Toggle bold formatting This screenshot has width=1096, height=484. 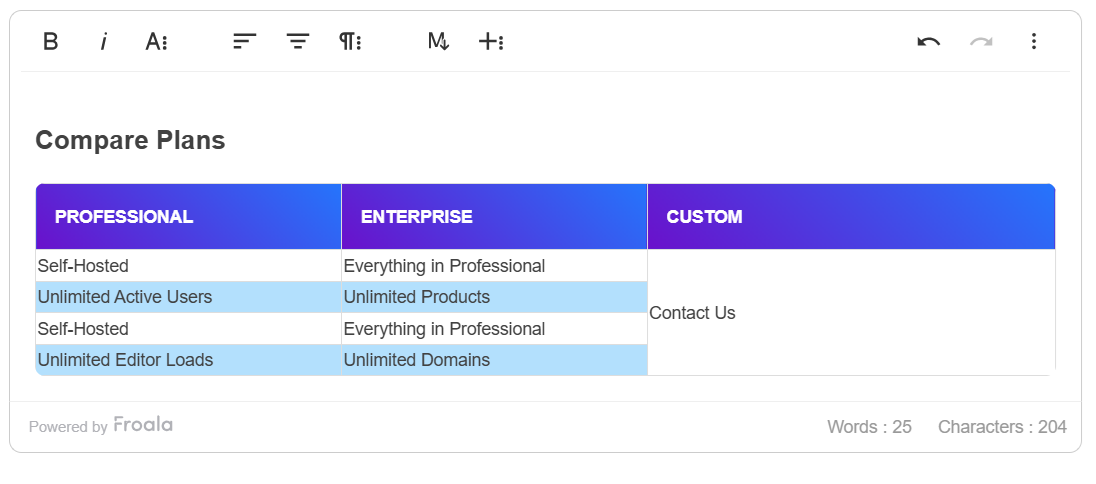(51, 41)
